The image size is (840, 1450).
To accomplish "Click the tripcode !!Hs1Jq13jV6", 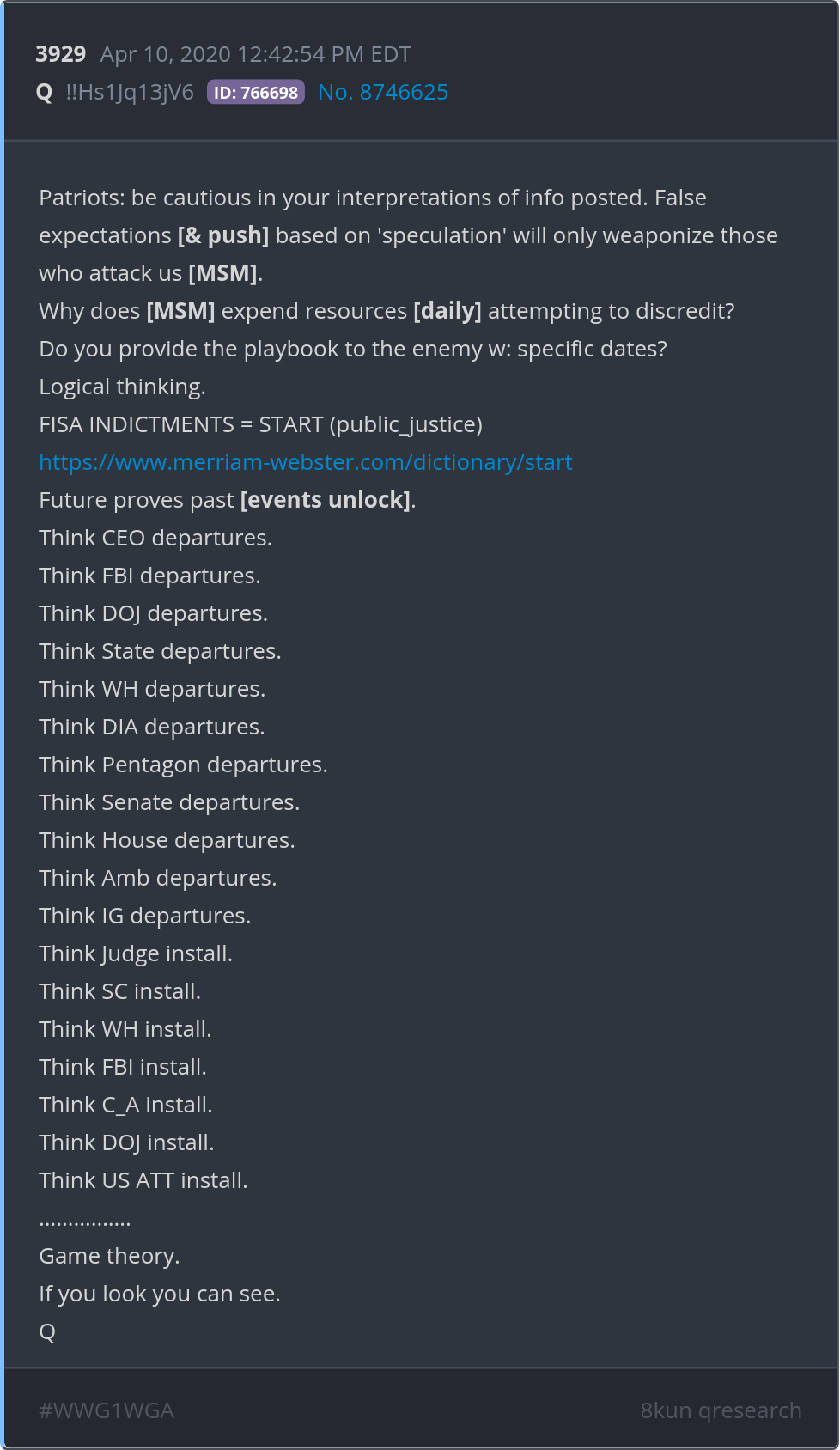I will 130,93.
